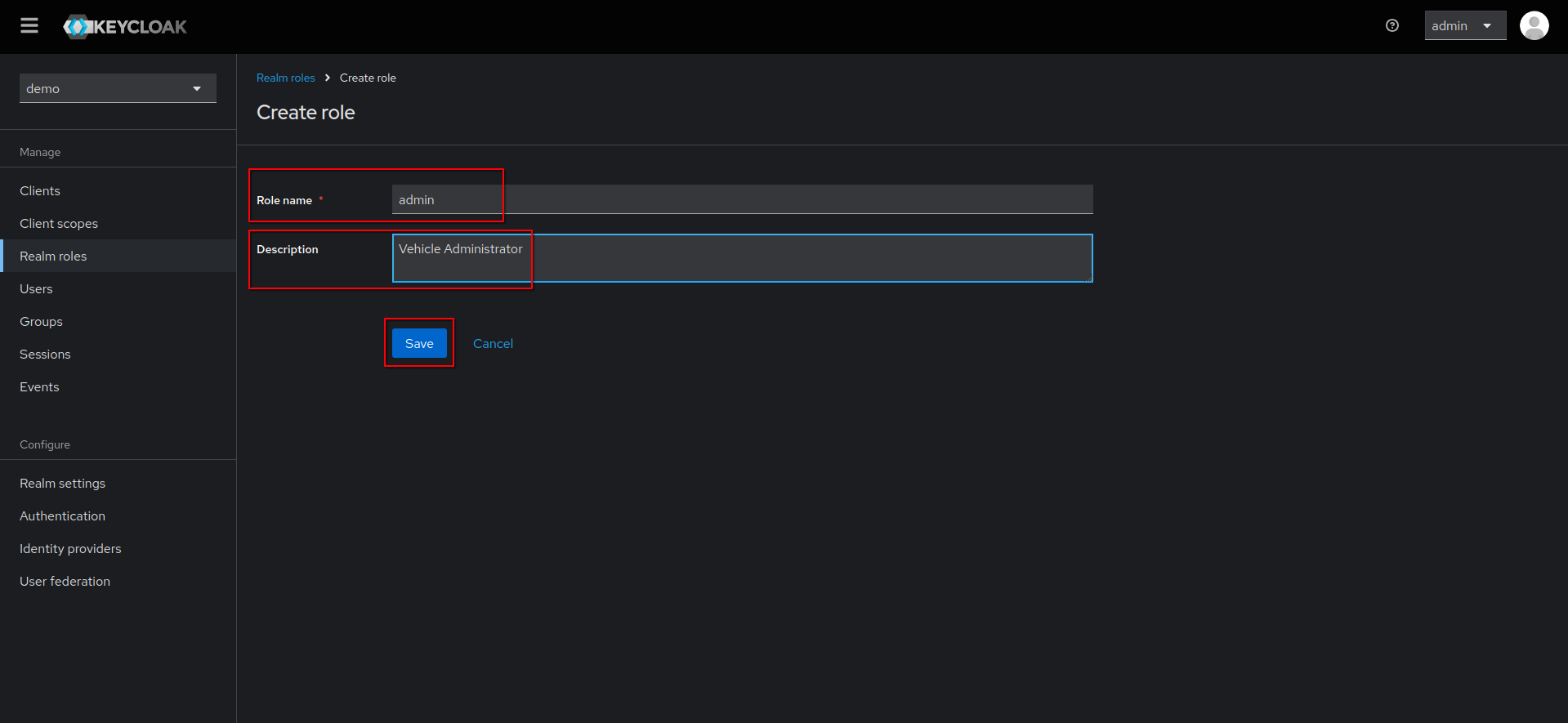The width and height of the screenshot is (1568, 723).
Task: Click the Cancel link
Action: 493,343
